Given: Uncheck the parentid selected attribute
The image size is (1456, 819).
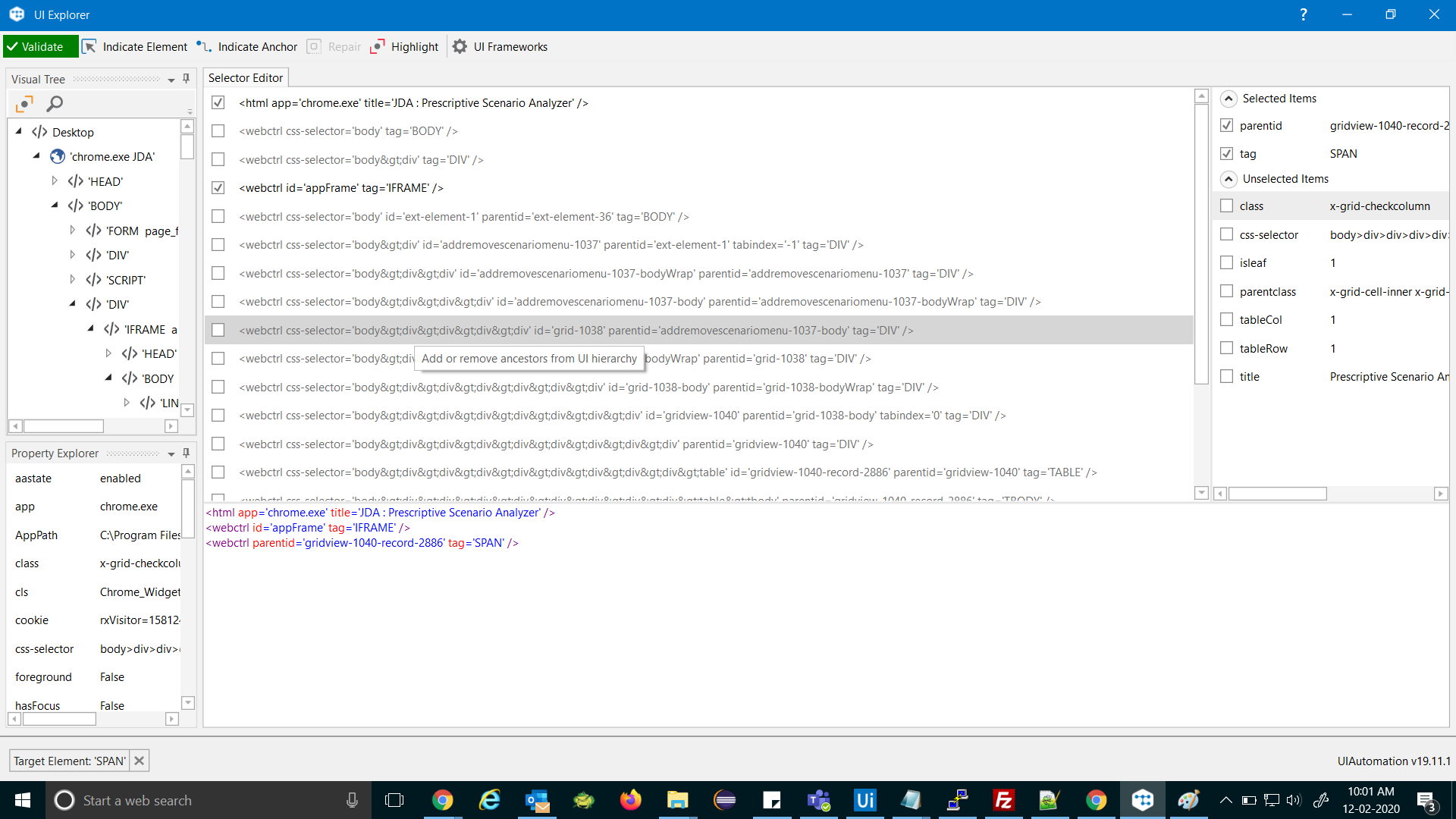Looking at the screenshot, I should coord(1226,126).
